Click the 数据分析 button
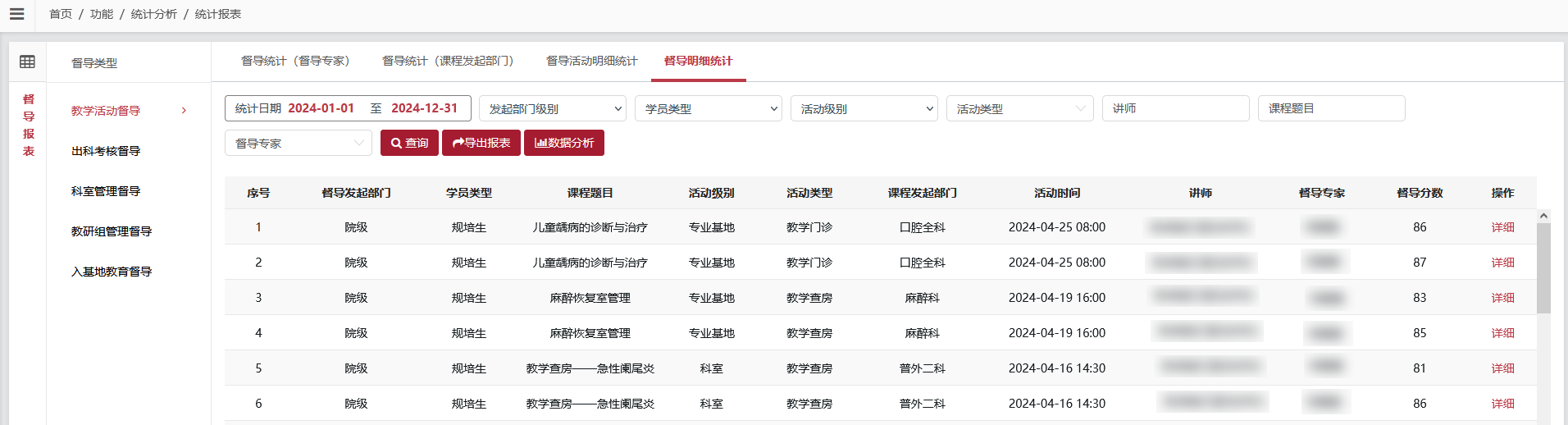This screenshot has width=1568, height=425. [564, 143]
